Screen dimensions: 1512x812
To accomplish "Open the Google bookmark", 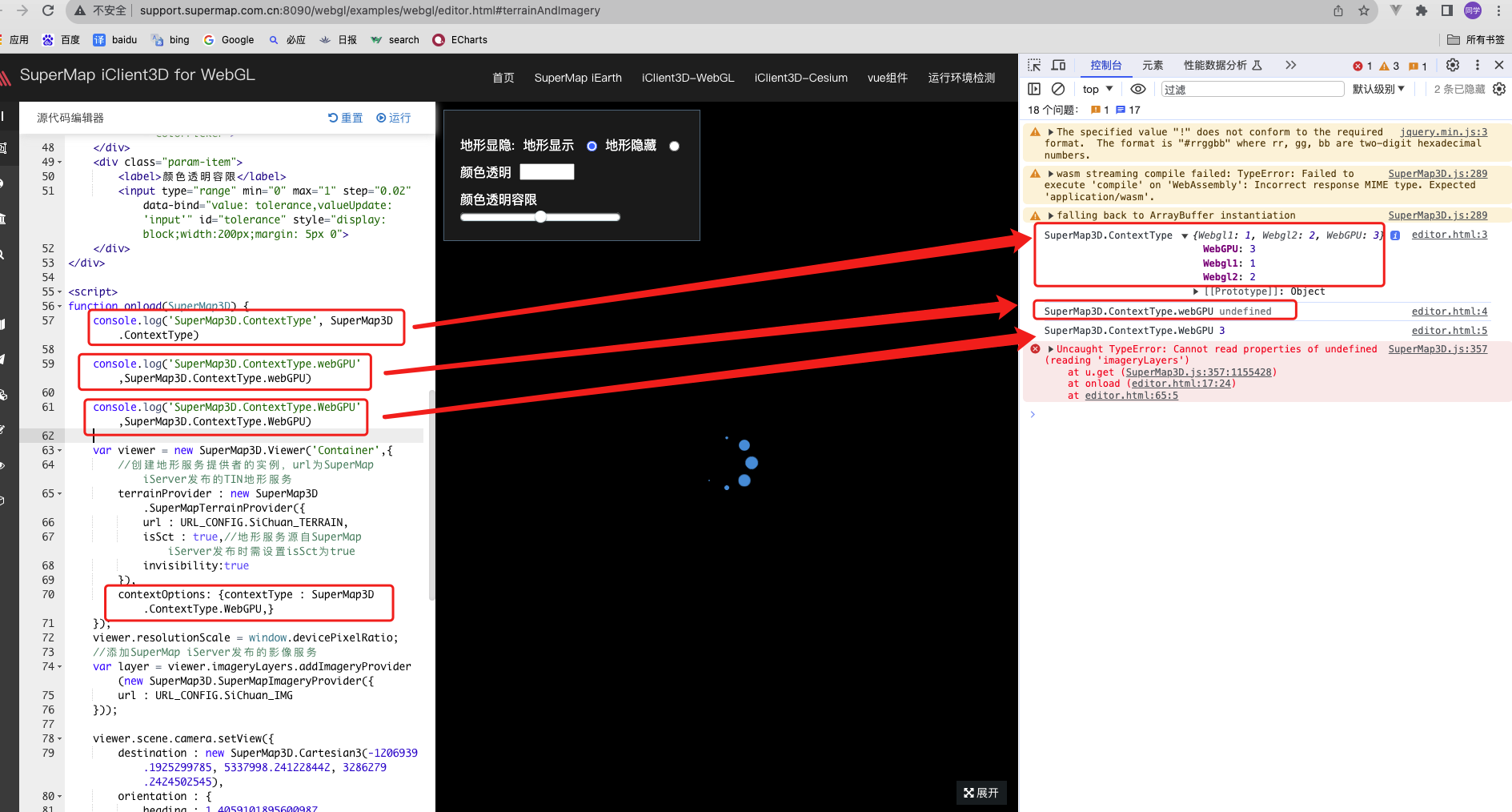I will [228, 39].
